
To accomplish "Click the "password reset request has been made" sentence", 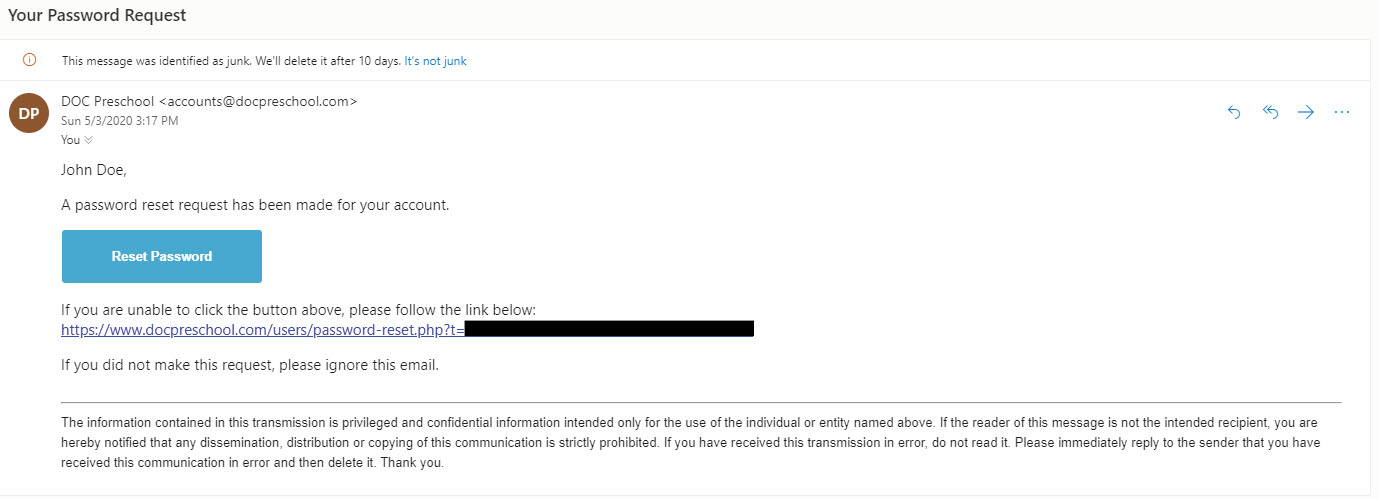I will pyautogui.click(x=255, y=205).
